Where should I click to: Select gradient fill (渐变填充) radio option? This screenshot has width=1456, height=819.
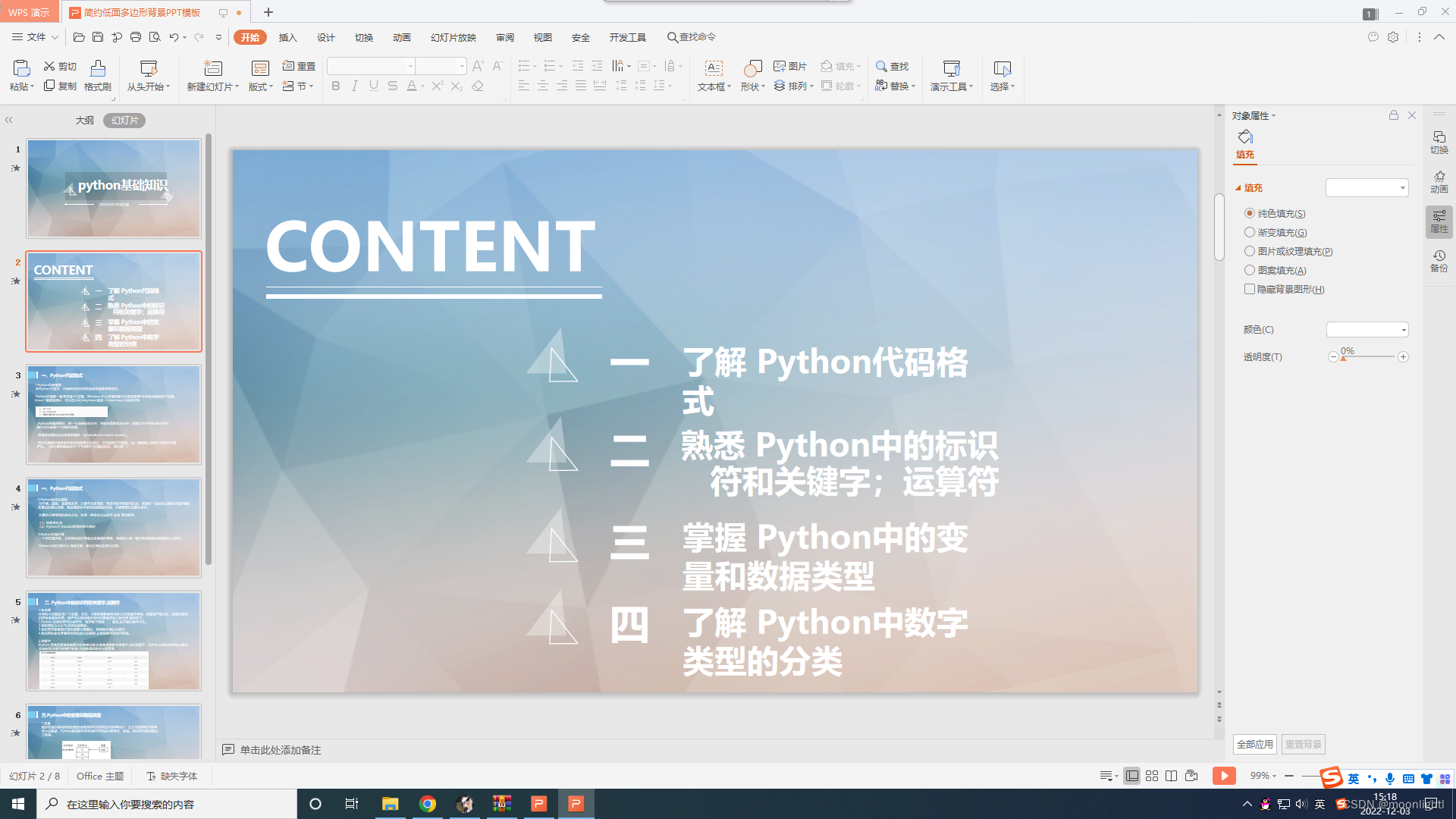(x=1250, y=232)
